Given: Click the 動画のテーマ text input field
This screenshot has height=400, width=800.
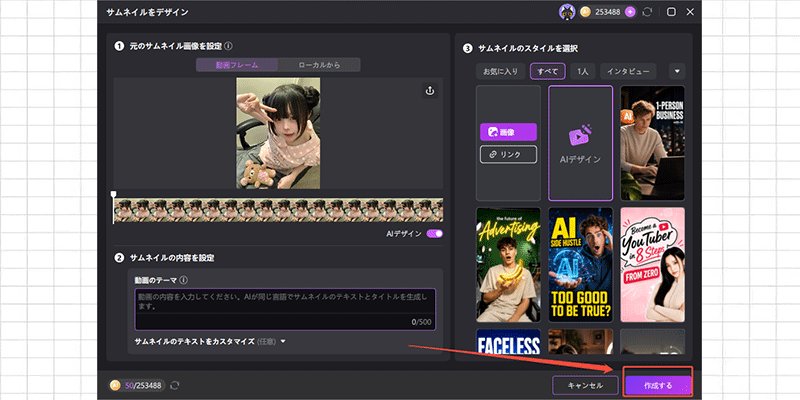Looking at the screenshot, I should tap(285, 309).
